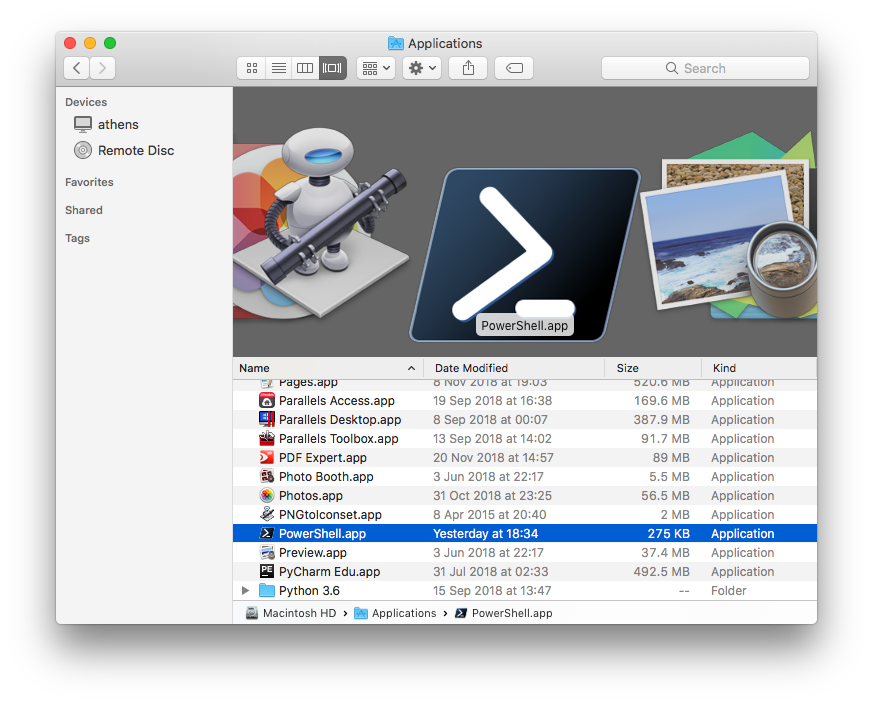Click the Parallels Desktop.app icon
Viewport: 873px width, 704px height.
coord(267,419)
